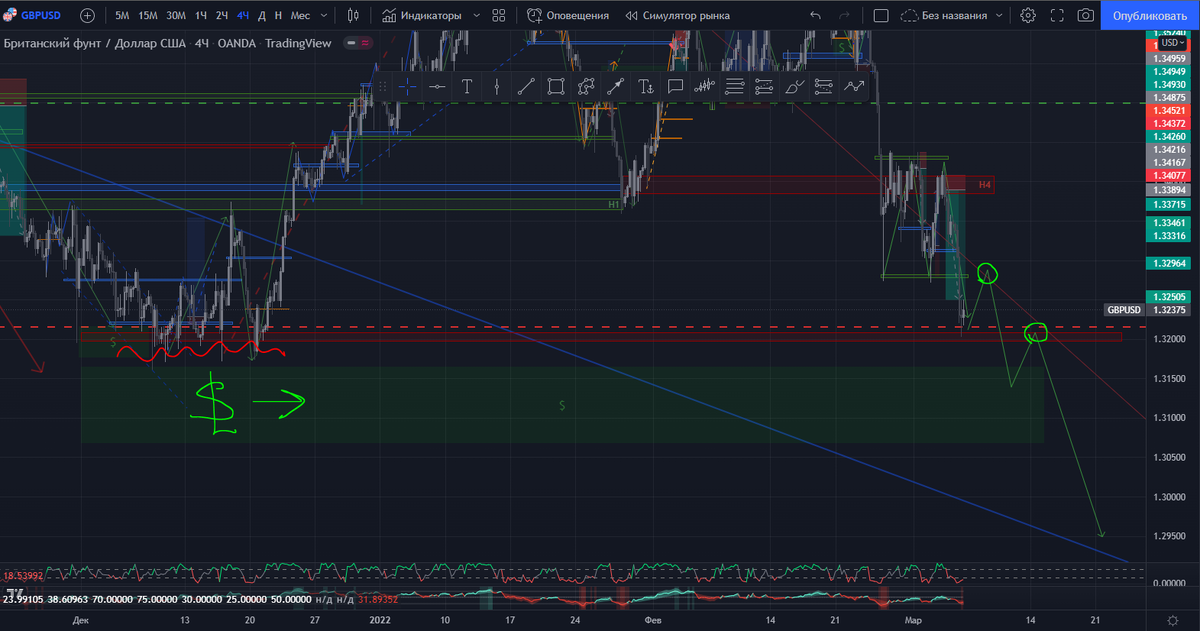Click the 1.32964 green price tag
The width and height of the screenshot is (1200, 631).
tap(1169, 264)
